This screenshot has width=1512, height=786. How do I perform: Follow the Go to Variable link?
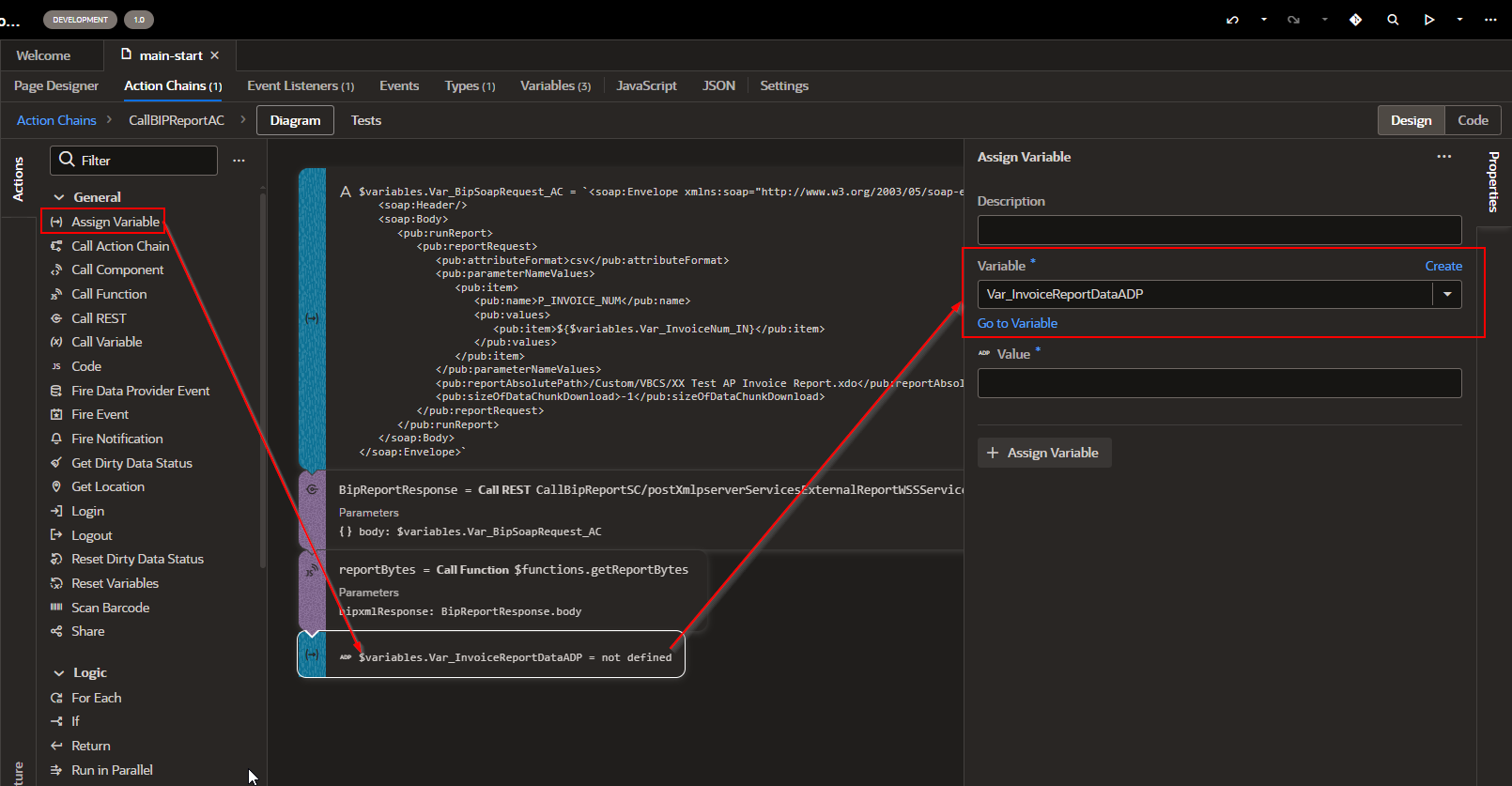(x=1017, y=323)
